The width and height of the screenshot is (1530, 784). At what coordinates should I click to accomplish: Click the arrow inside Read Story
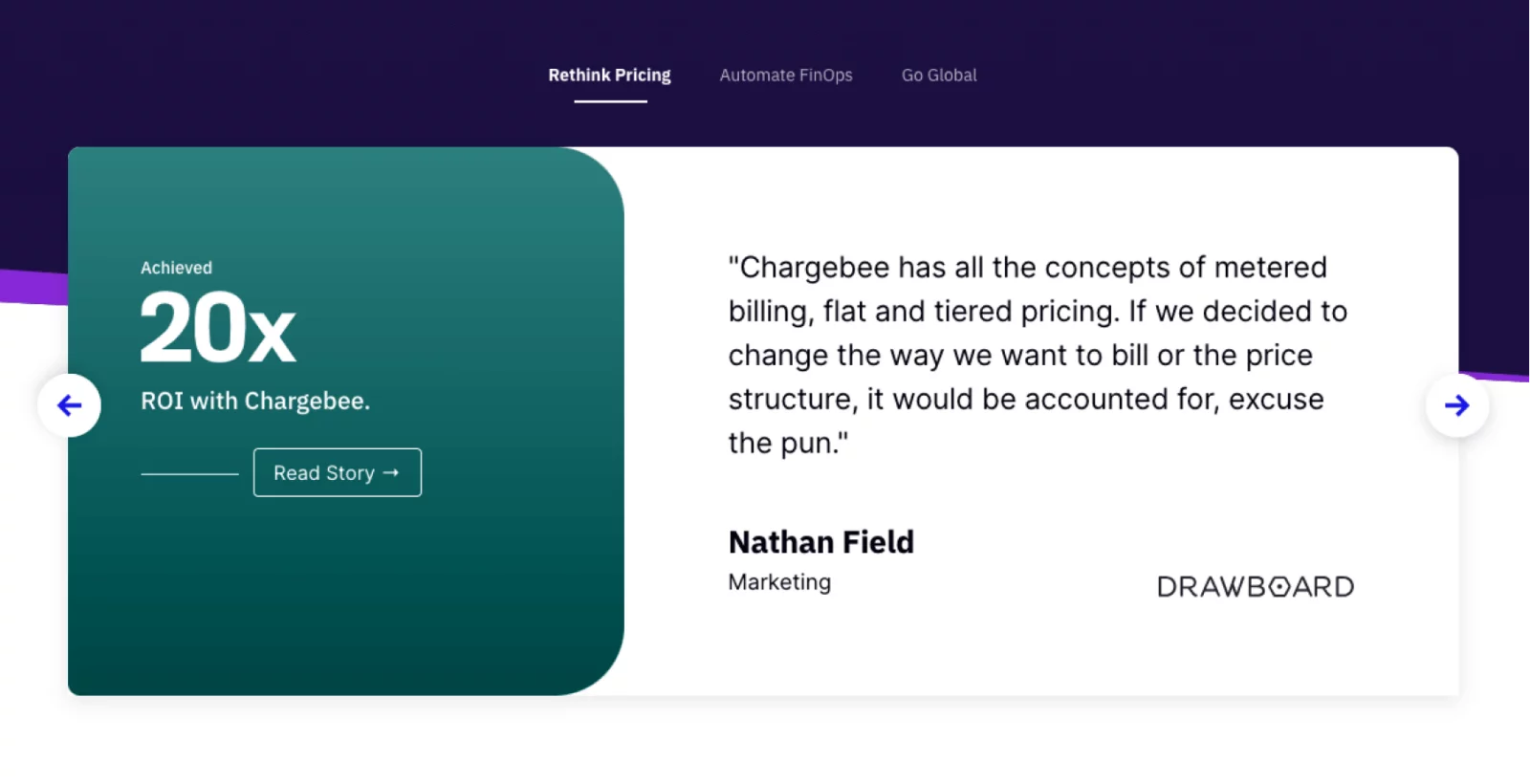[391, 472]
